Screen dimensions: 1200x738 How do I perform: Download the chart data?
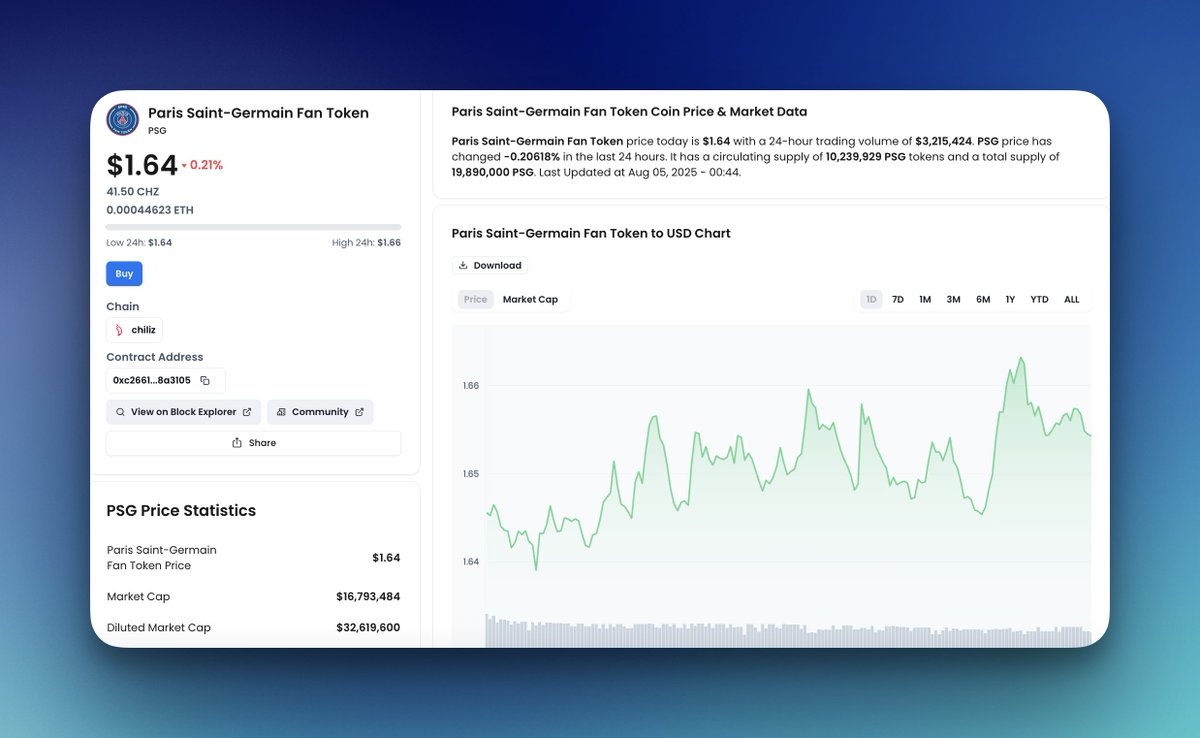490,266
